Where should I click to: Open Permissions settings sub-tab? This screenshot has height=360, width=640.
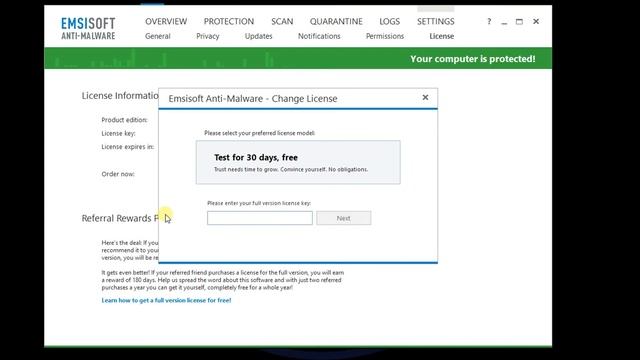pyautogui.click(x=385, y=36)
